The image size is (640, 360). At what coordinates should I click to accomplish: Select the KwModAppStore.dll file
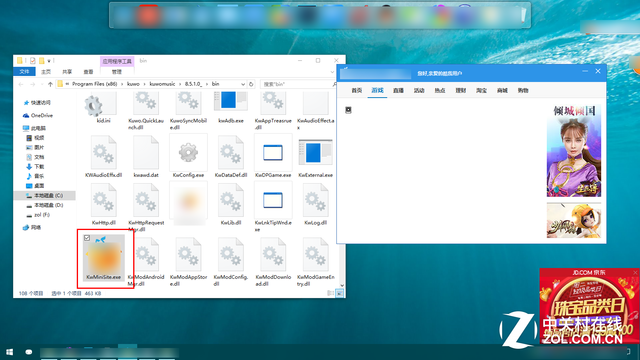(188, 262)
